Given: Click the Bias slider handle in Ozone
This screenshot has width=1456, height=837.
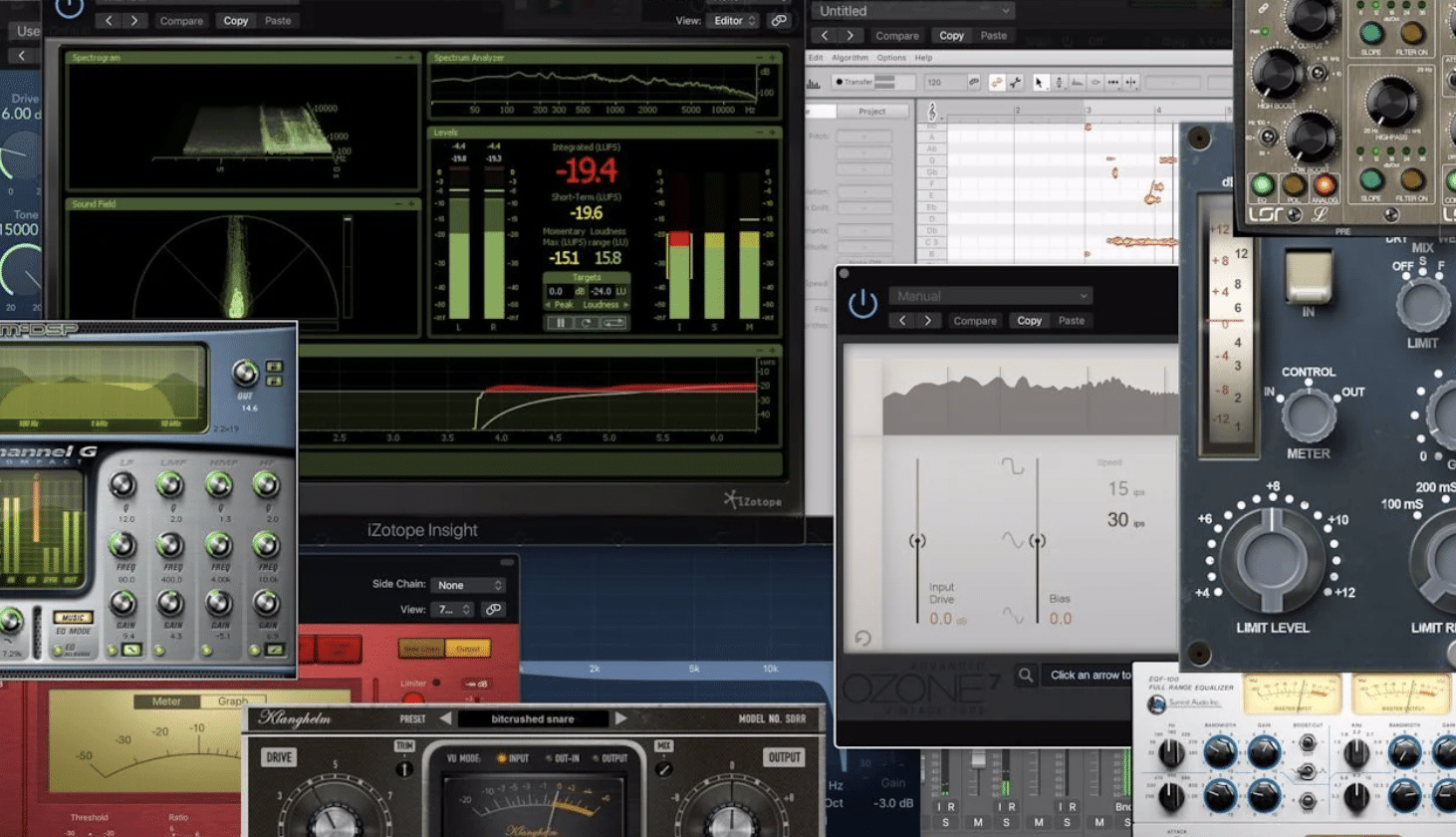Looking at the screenshot, I should [1037, 541].
